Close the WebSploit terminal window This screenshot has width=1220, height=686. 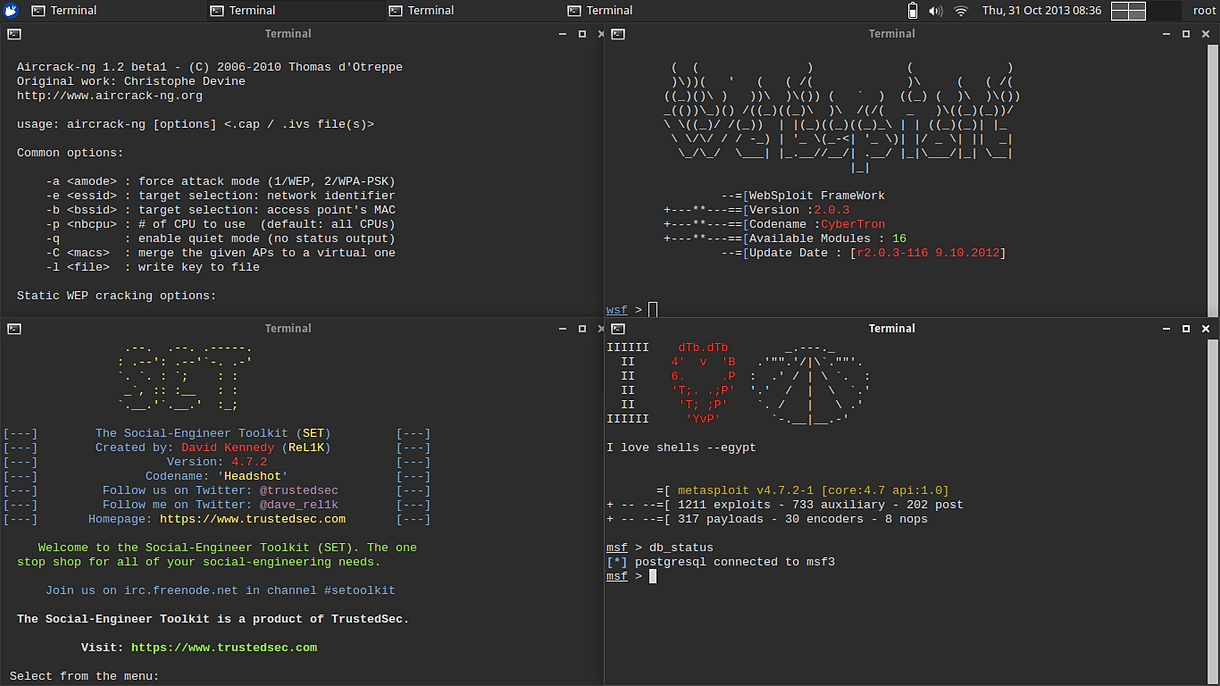tap(1205, 34)
